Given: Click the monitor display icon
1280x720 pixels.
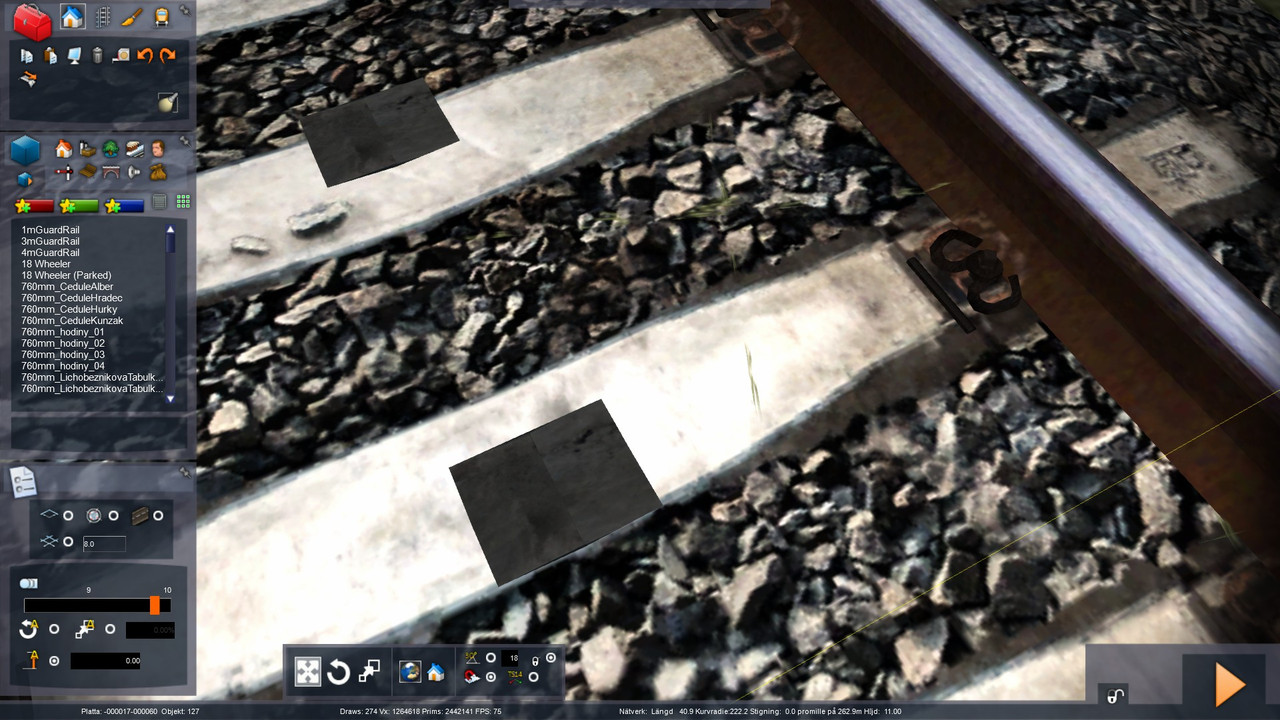Looking at the screenshot, I should 74,55.
